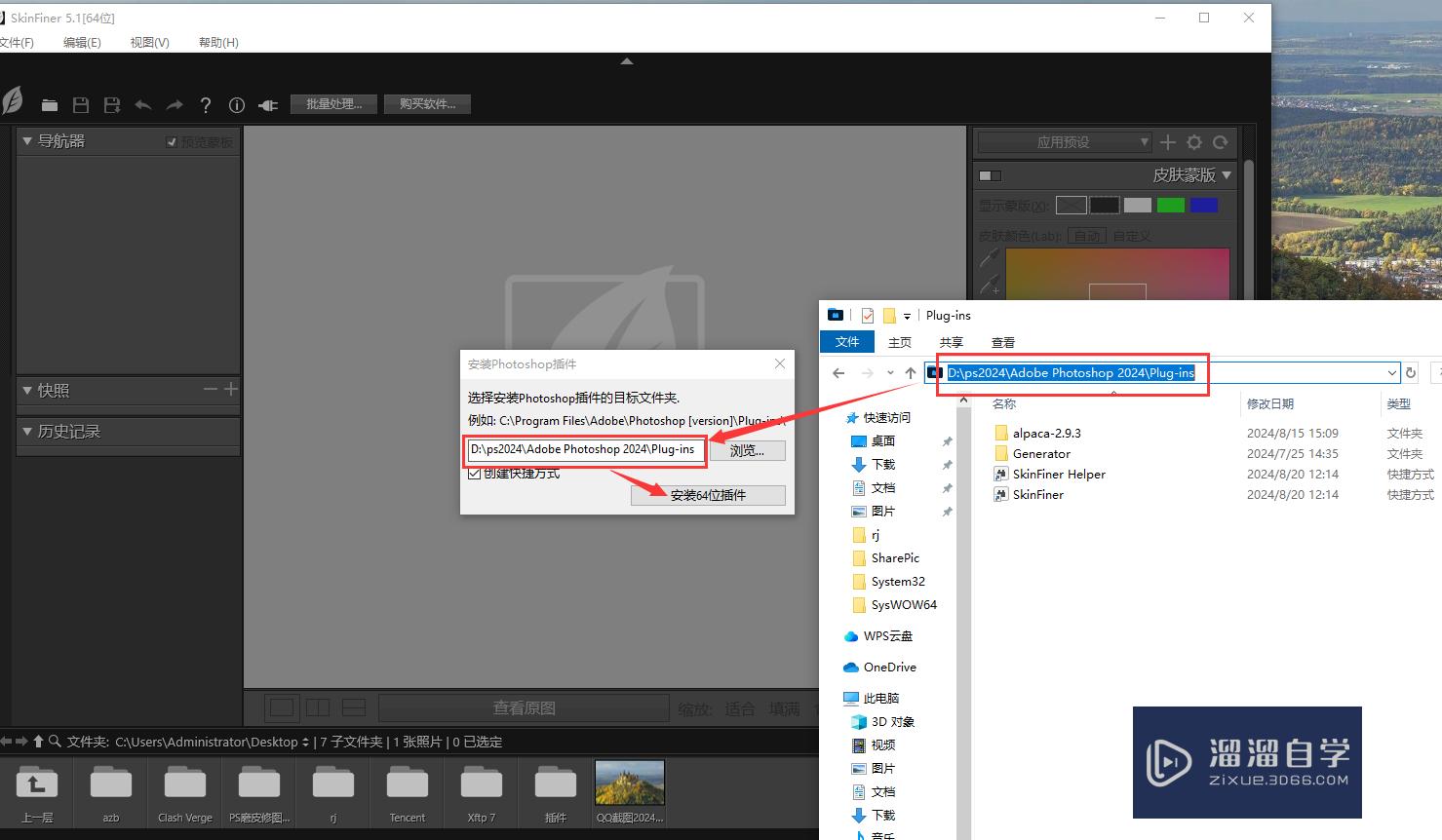Open the Explorer 文件 tab

[x=847, y=342]
